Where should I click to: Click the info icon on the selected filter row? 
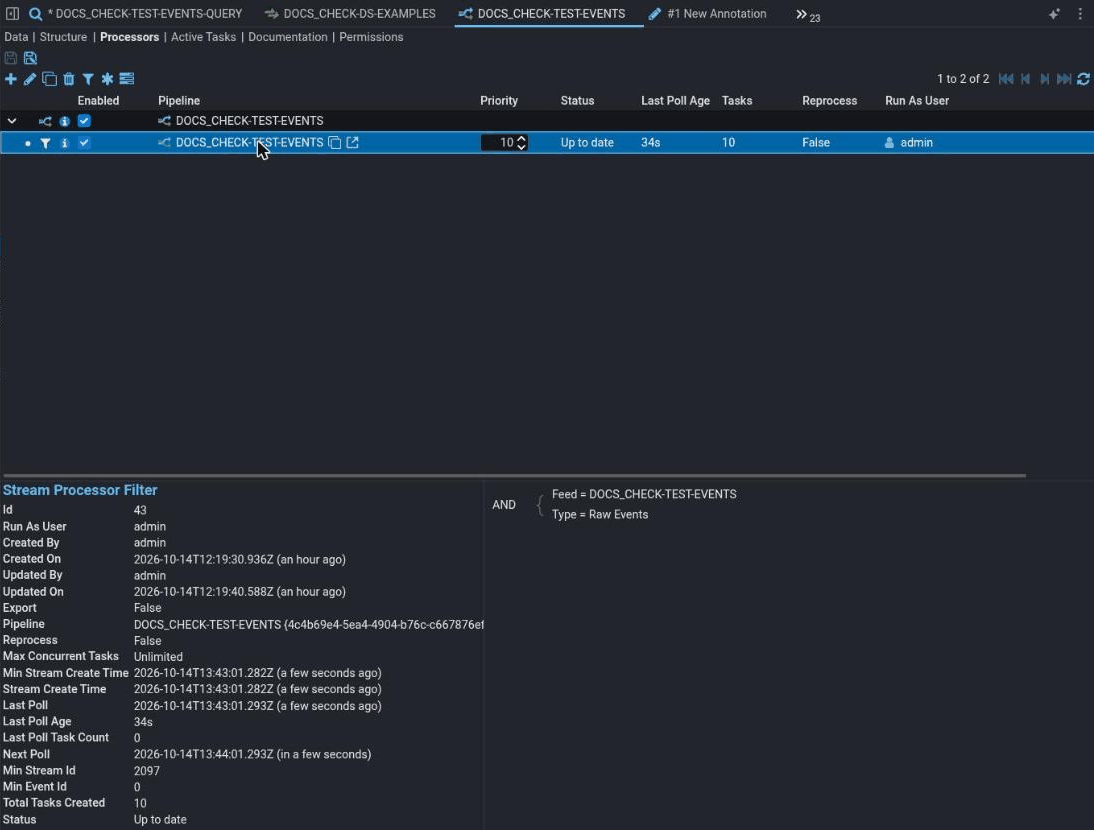tap(64, 143)
